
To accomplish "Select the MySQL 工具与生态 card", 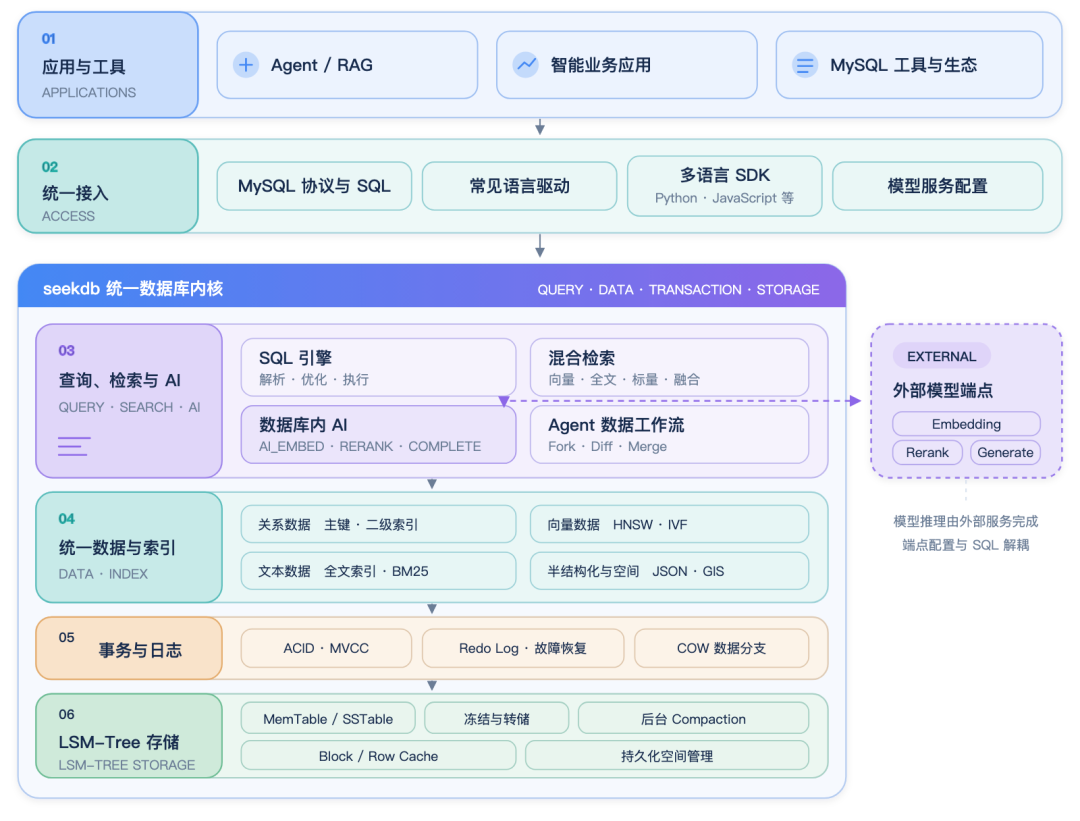I will pos(909,65).
